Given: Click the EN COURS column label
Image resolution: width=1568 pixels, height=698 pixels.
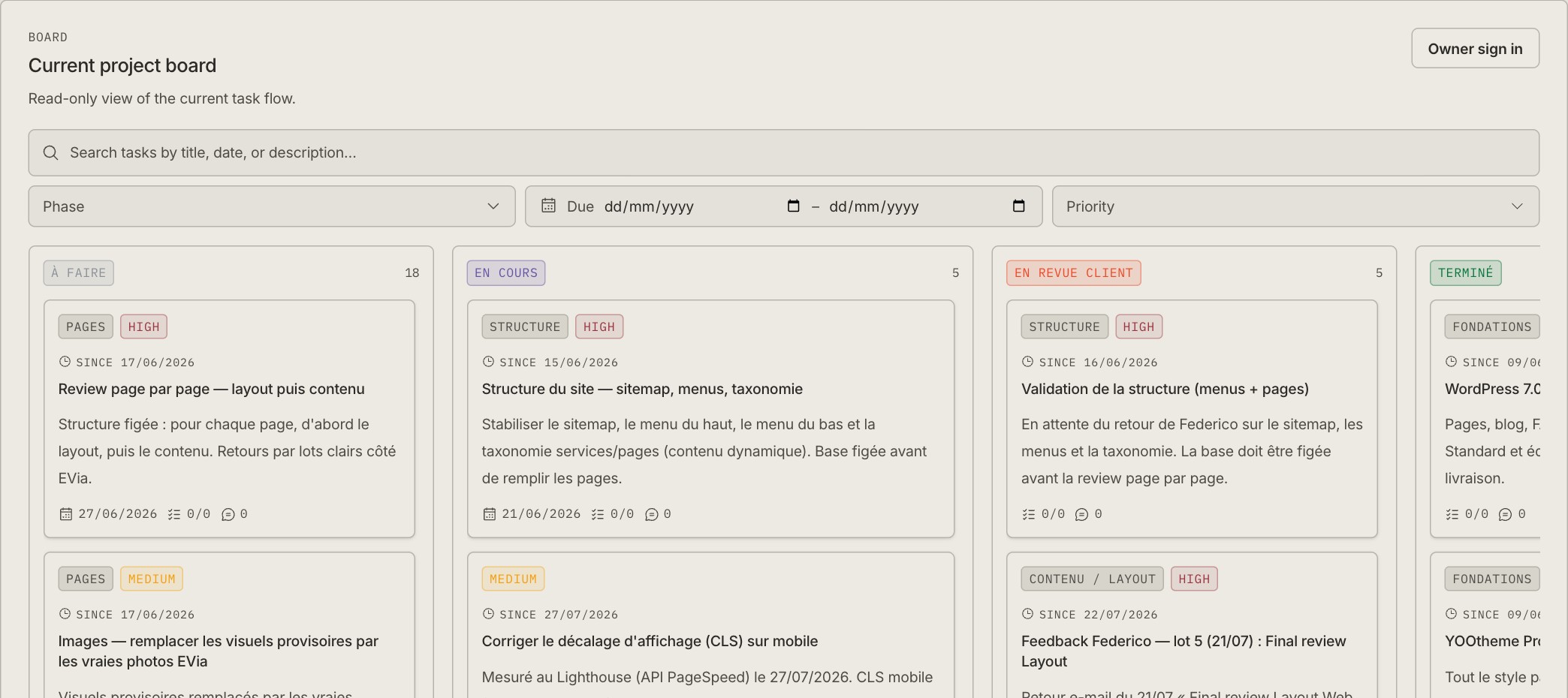Looking at the screenshot, I should pyautogui.click(x=506, y=273).
